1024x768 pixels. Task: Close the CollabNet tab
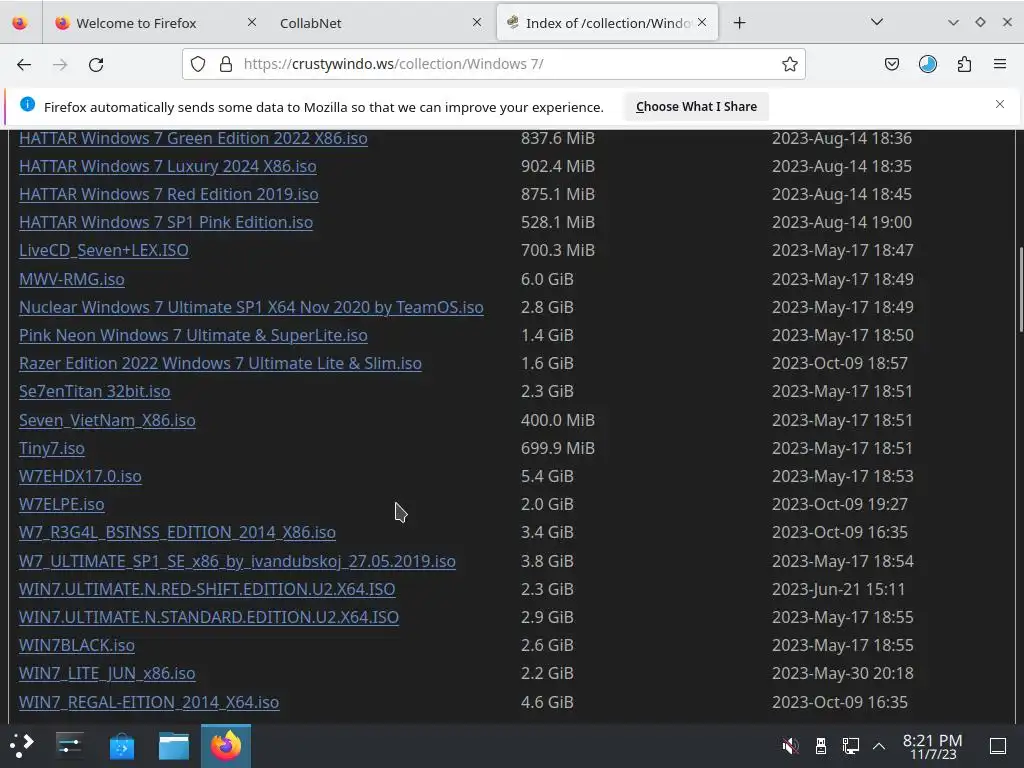[x=477, y=22]
